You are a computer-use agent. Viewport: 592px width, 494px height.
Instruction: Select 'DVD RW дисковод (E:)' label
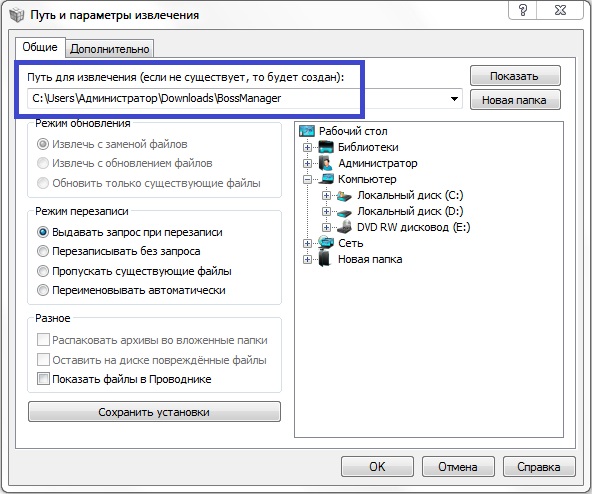[x=413, y=227]
